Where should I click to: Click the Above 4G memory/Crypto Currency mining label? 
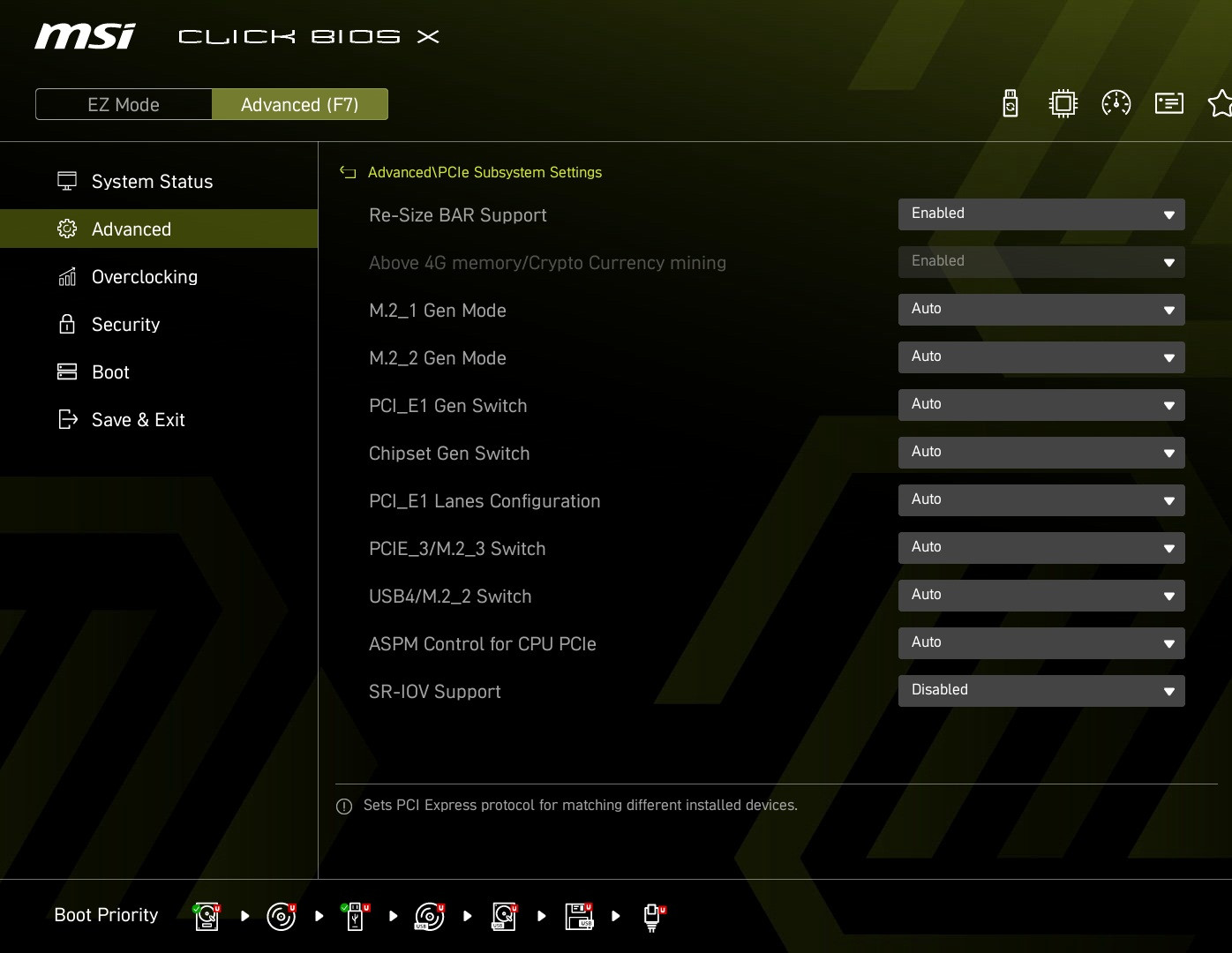(547, 263)
